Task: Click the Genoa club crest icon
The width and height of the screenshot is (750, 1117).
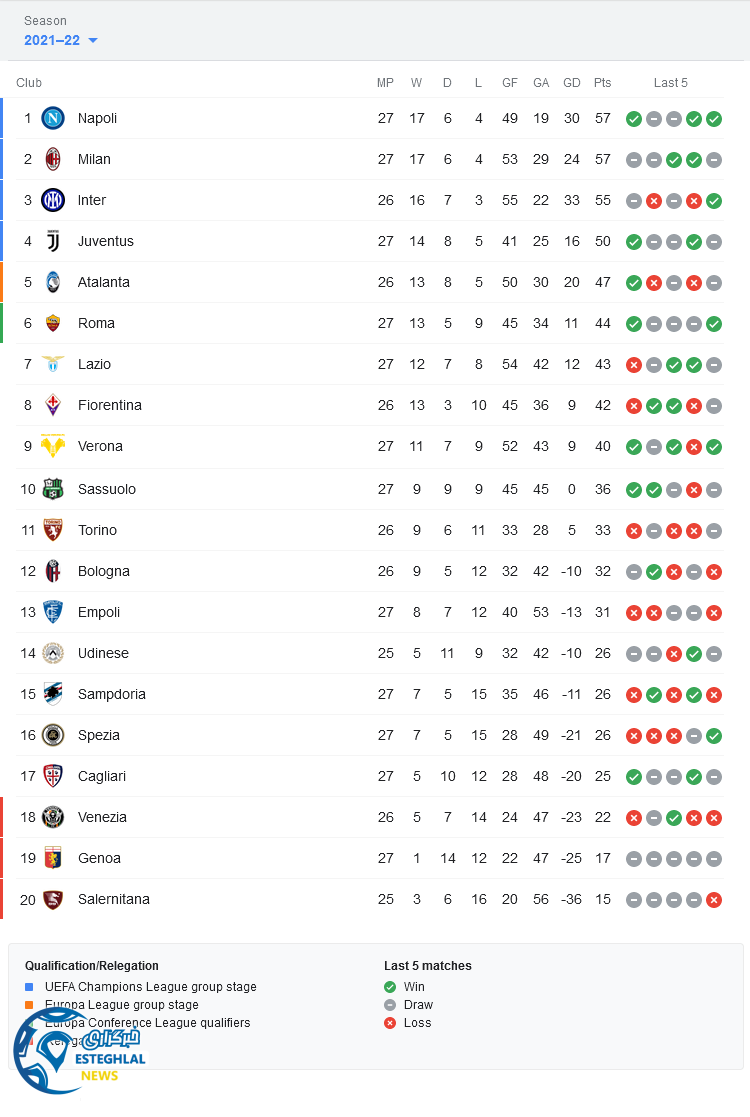Action: [x=53, y=858]
